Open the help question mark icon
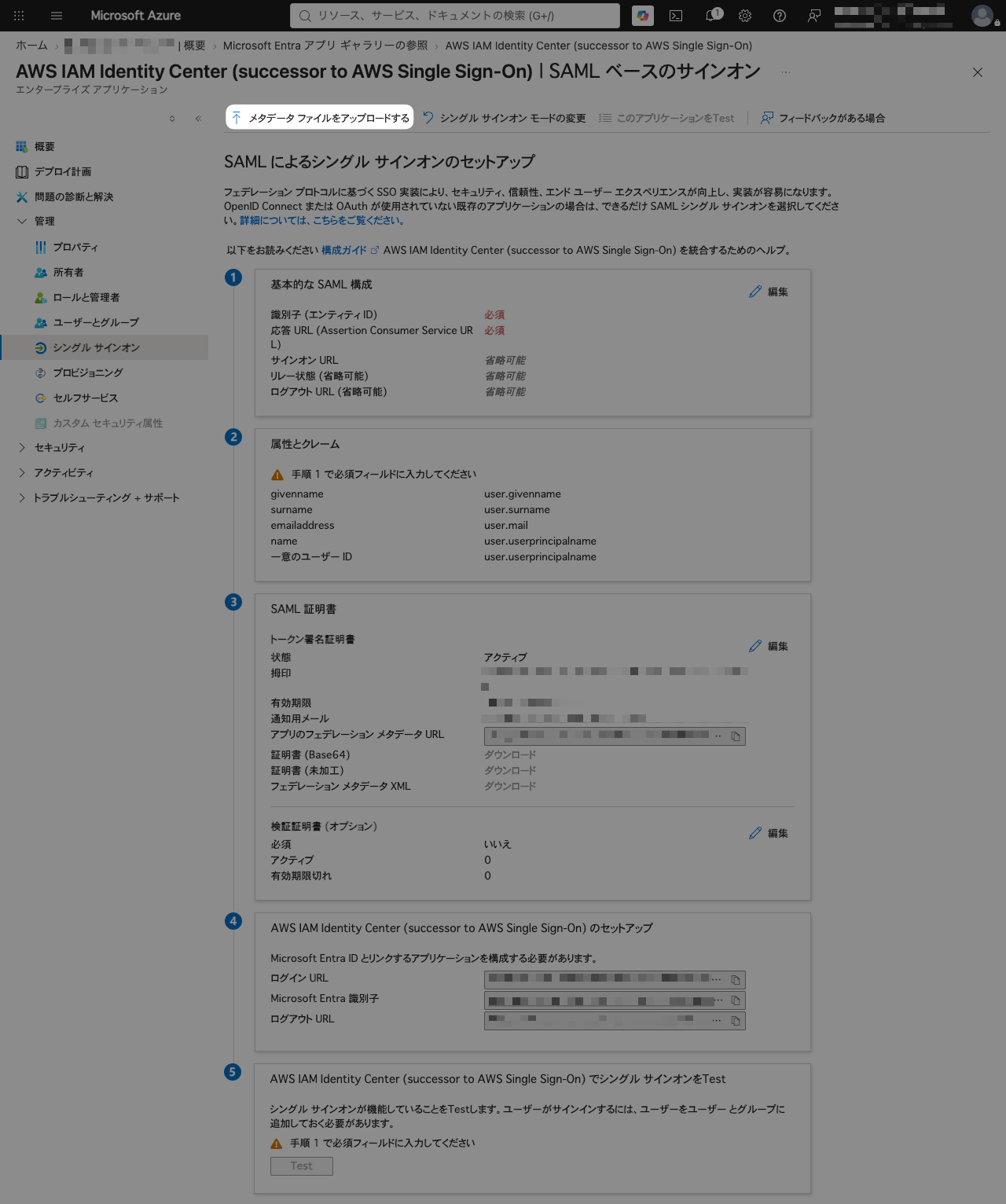Viewport: 1006px width, 1204px height. 780,16
